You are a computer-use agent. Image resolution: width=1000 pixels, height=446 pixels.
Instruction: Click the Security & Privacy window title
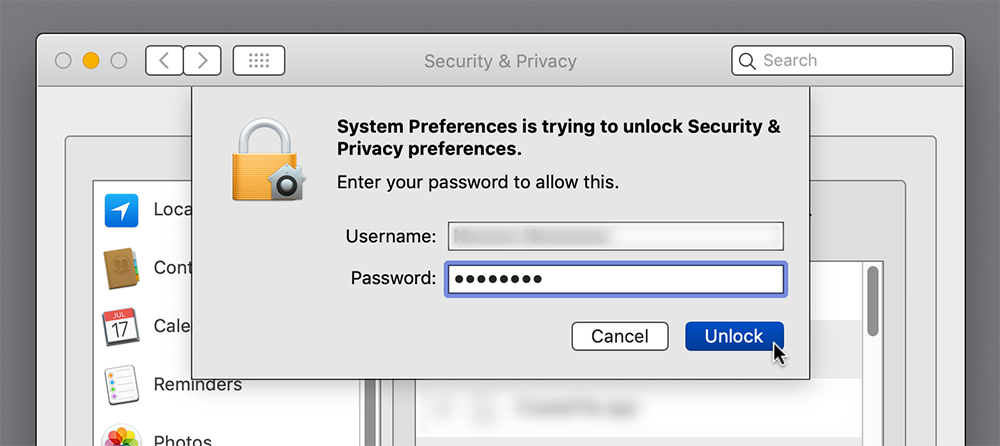[x=500, y=61]
